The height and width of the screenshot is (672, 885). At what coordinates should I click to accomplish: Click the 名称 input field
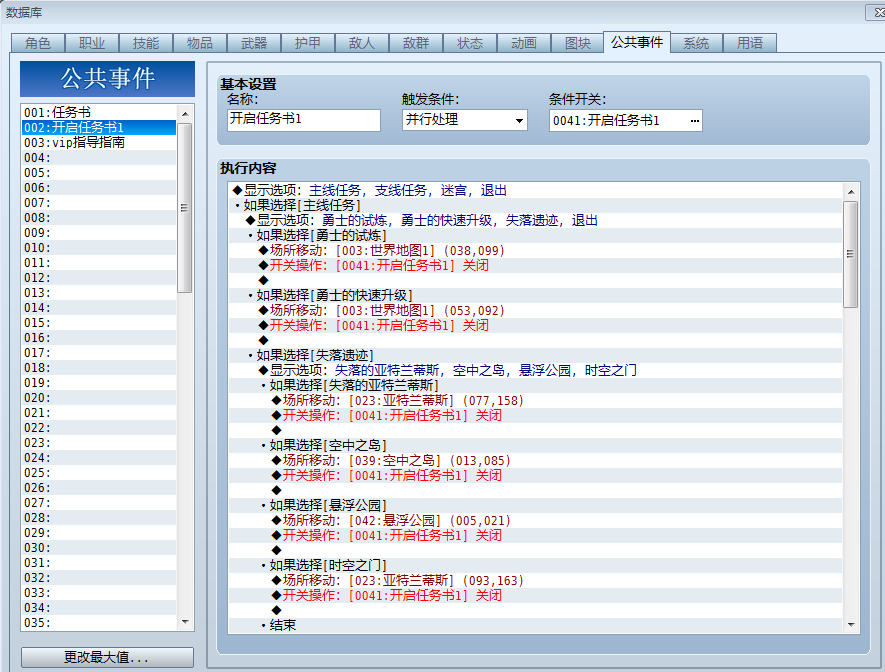(304, 120)
